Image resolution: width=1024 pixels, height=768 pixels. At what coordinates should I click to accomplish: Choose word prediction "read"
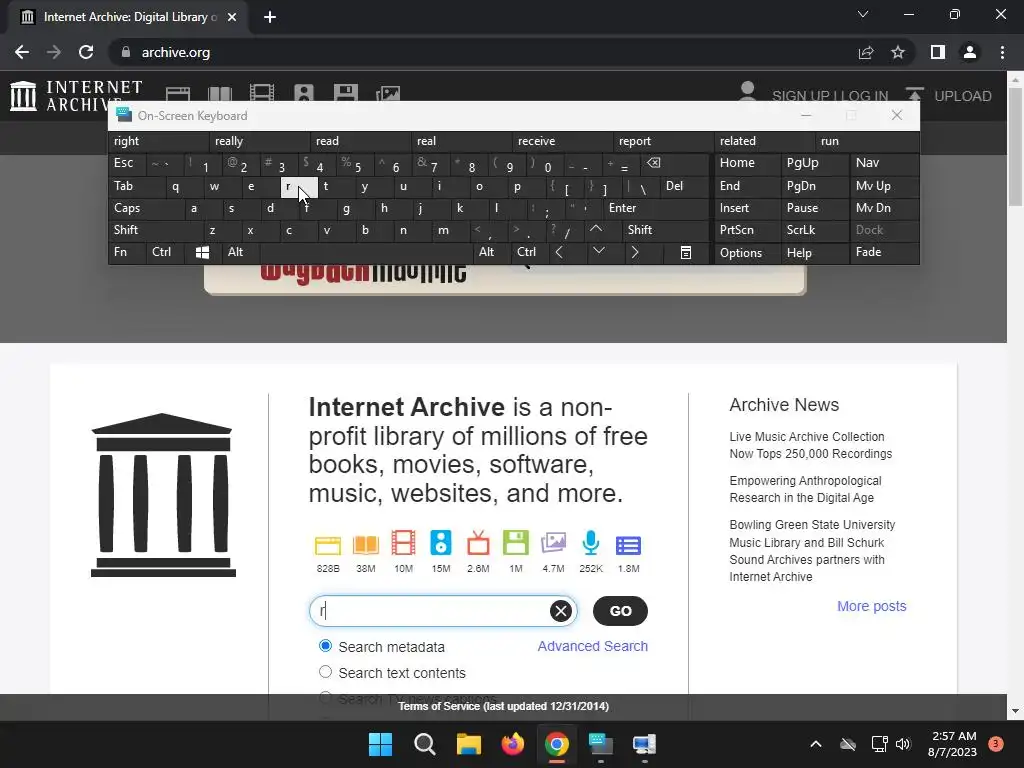(361, 141)
